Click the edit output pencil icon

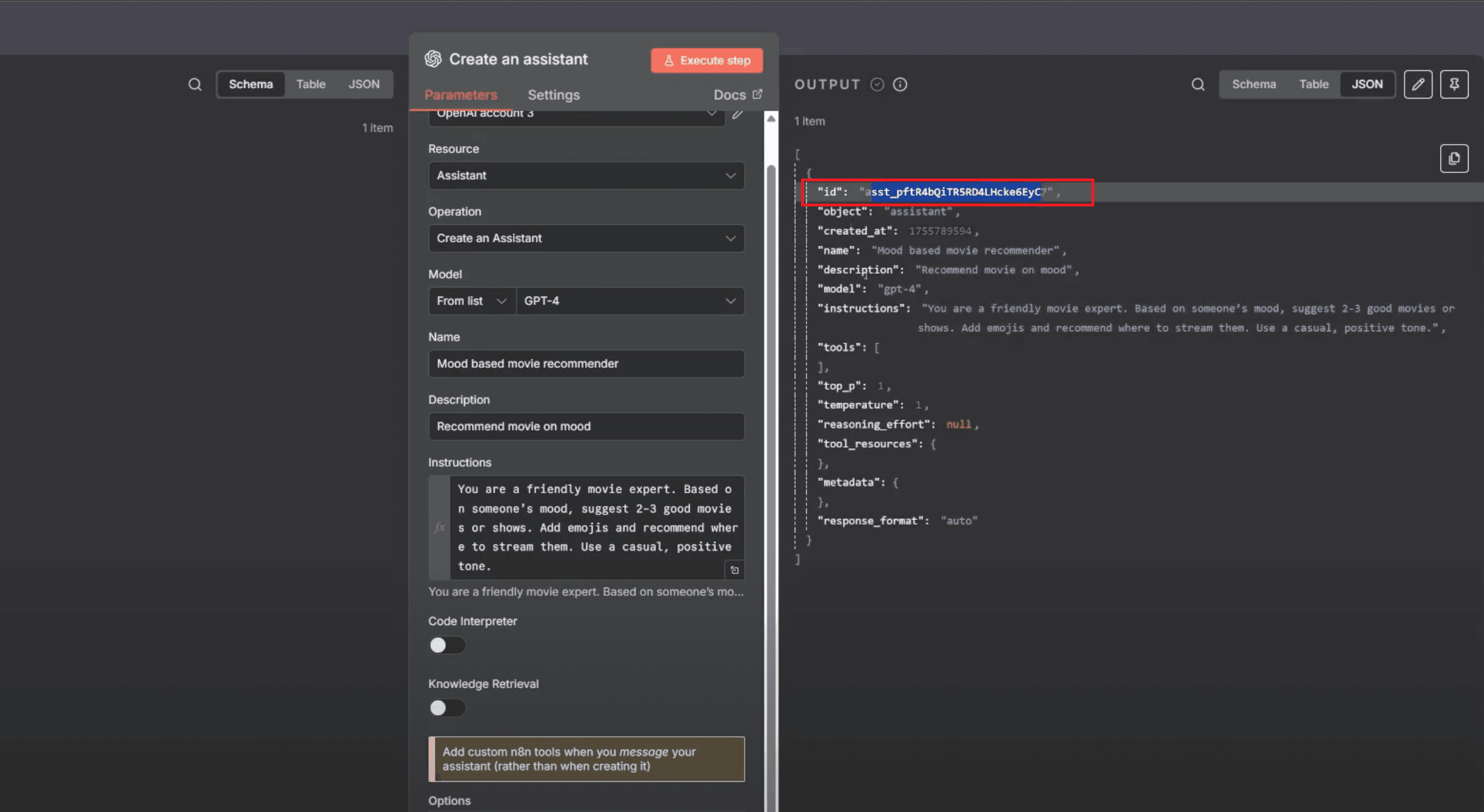click(1418, 84)
